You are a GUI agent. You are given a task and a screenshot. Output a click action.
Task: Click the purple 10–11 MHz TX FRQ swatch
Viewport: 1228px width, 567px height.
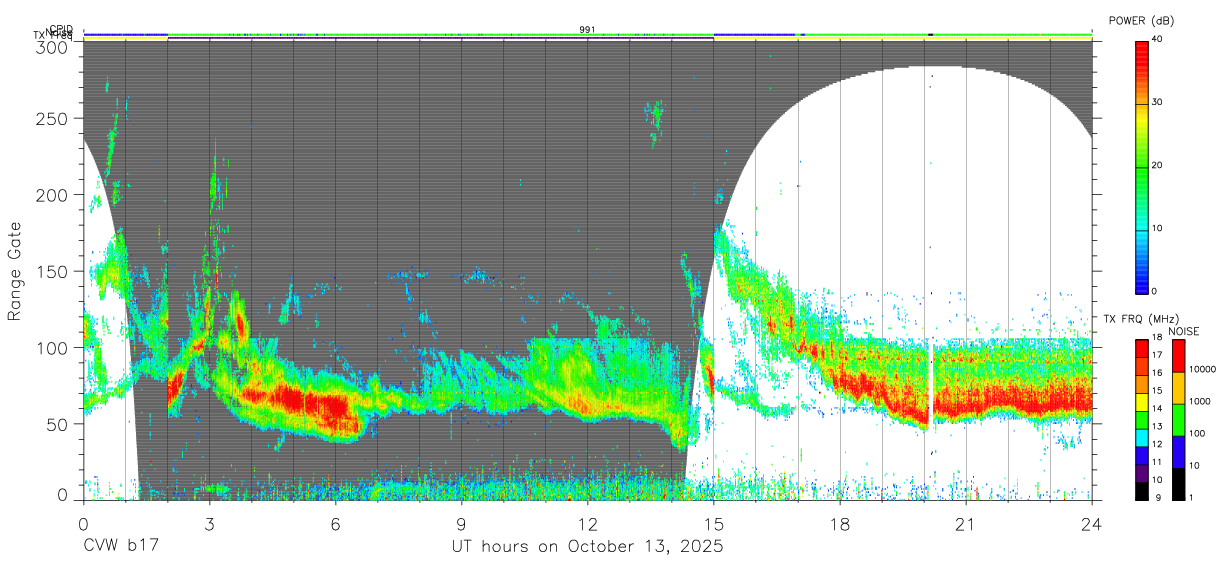1142,473
